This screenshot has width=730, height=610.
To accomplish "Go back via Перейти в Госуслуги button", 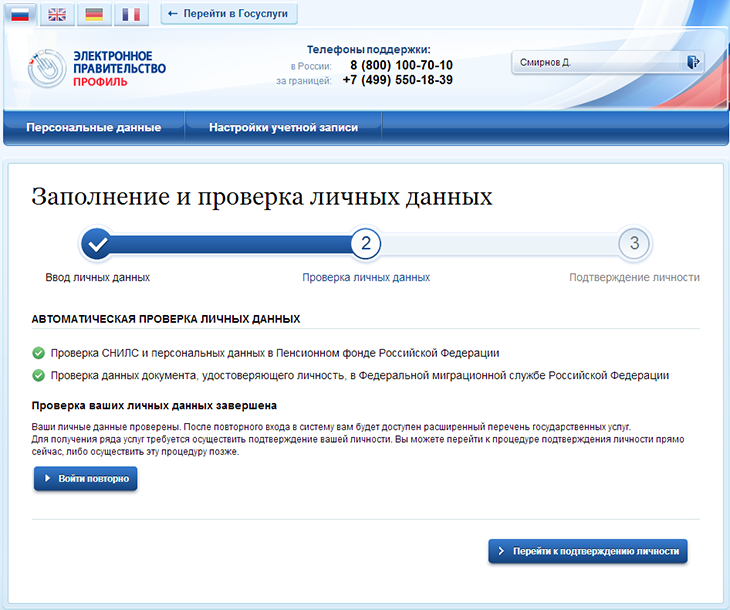I will tap(229, 14).
